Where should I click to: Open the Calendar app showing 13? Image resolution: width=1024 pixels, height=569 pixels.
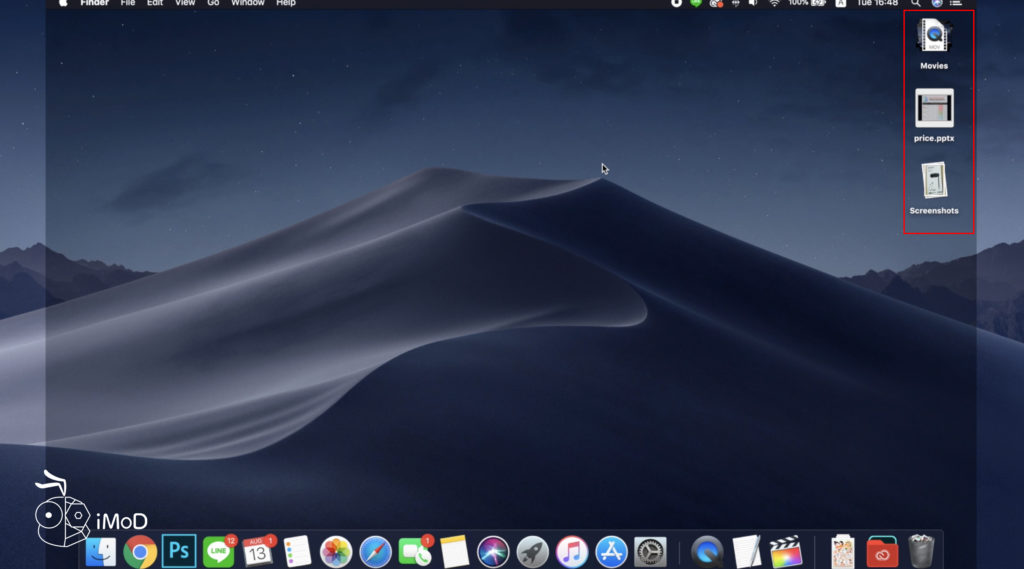coord(258,553)
